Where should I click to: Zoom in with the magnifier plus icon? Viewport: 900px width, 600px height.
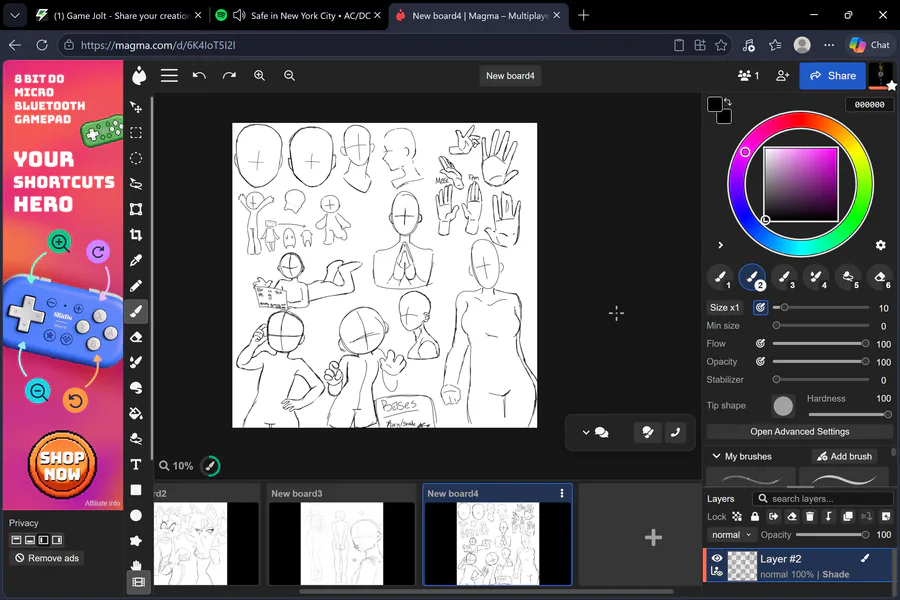pos(259,76)
